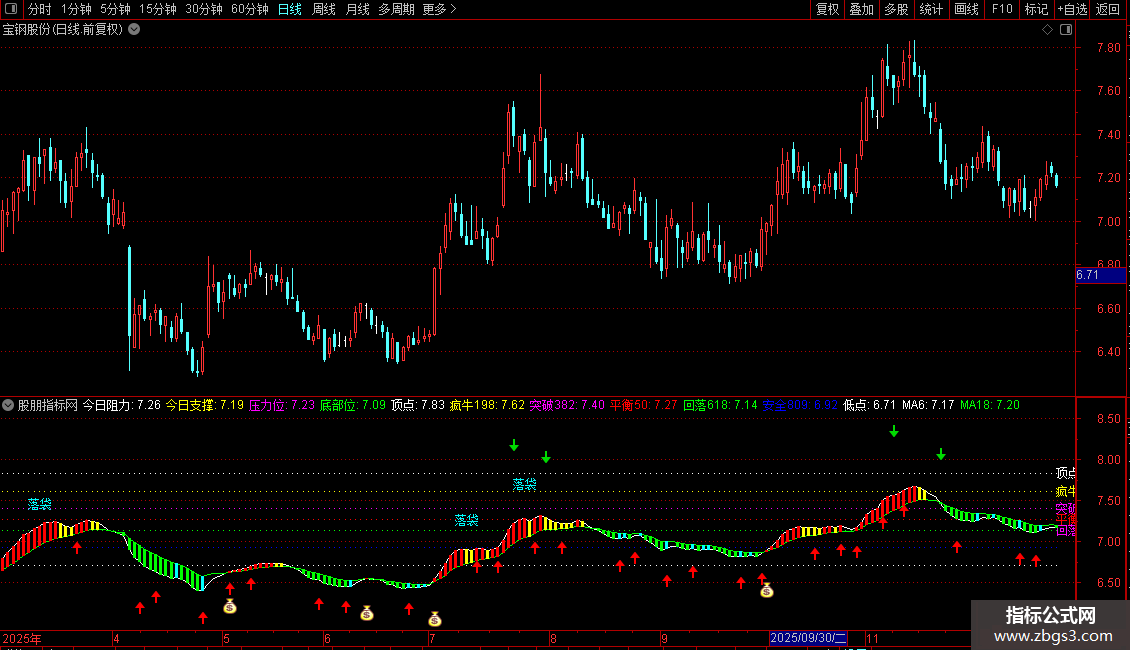Click the 平衡50: 7.27 value
This screenshot has height=650, width=1130.
point(644,405)
